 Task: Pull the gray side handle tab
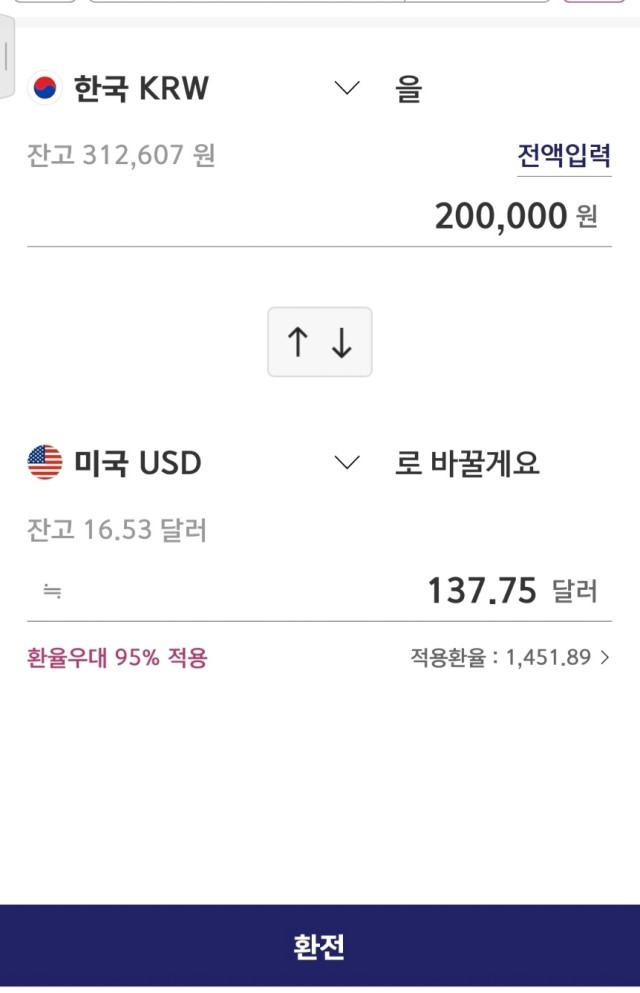(6, 57)
